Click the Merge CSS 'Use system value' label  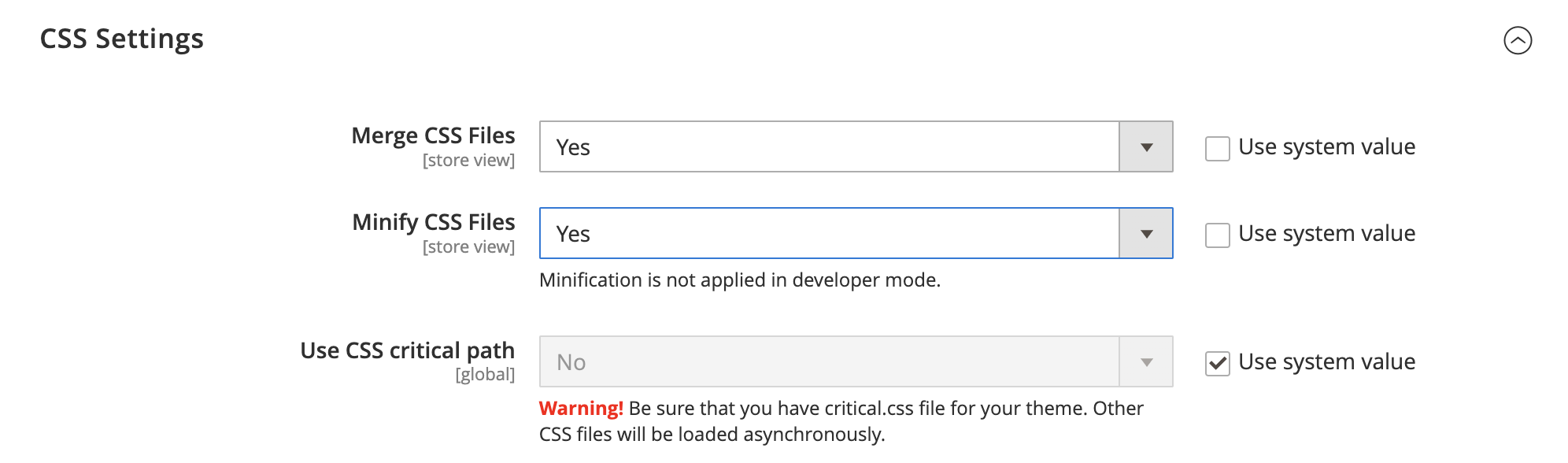click(1326, 147)
